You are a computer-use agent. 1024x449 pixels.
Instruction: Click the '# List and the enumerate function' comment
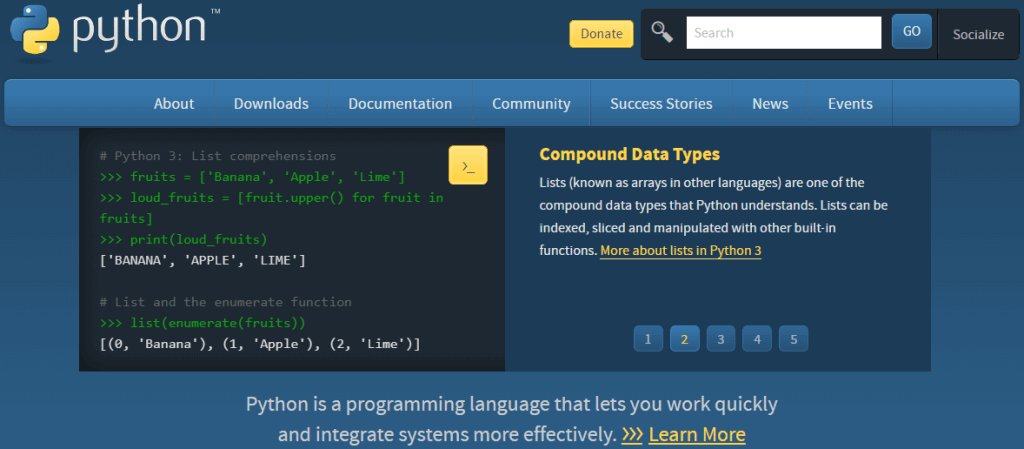[225, 302]
